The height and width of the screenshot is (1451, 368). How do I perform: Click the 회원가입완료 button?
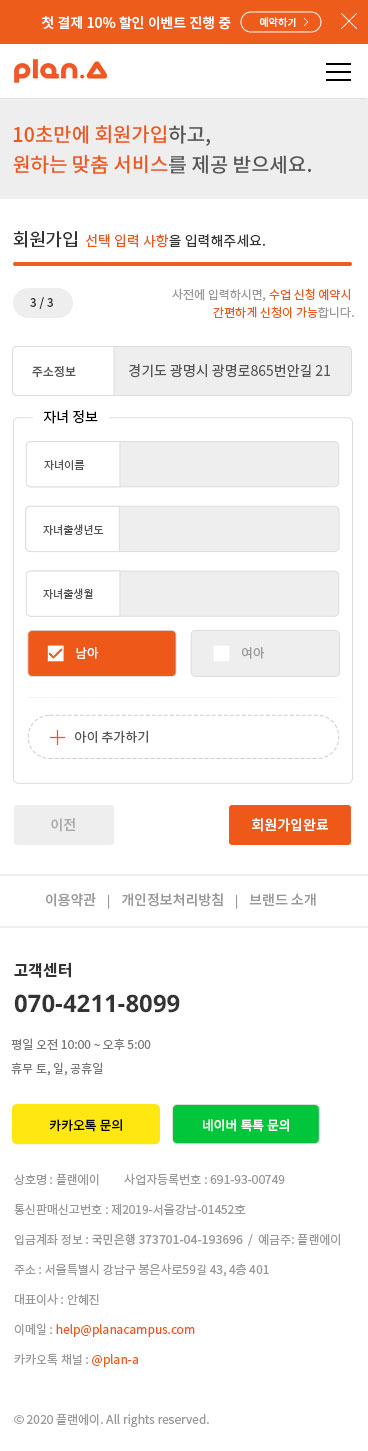coord(290,825)
